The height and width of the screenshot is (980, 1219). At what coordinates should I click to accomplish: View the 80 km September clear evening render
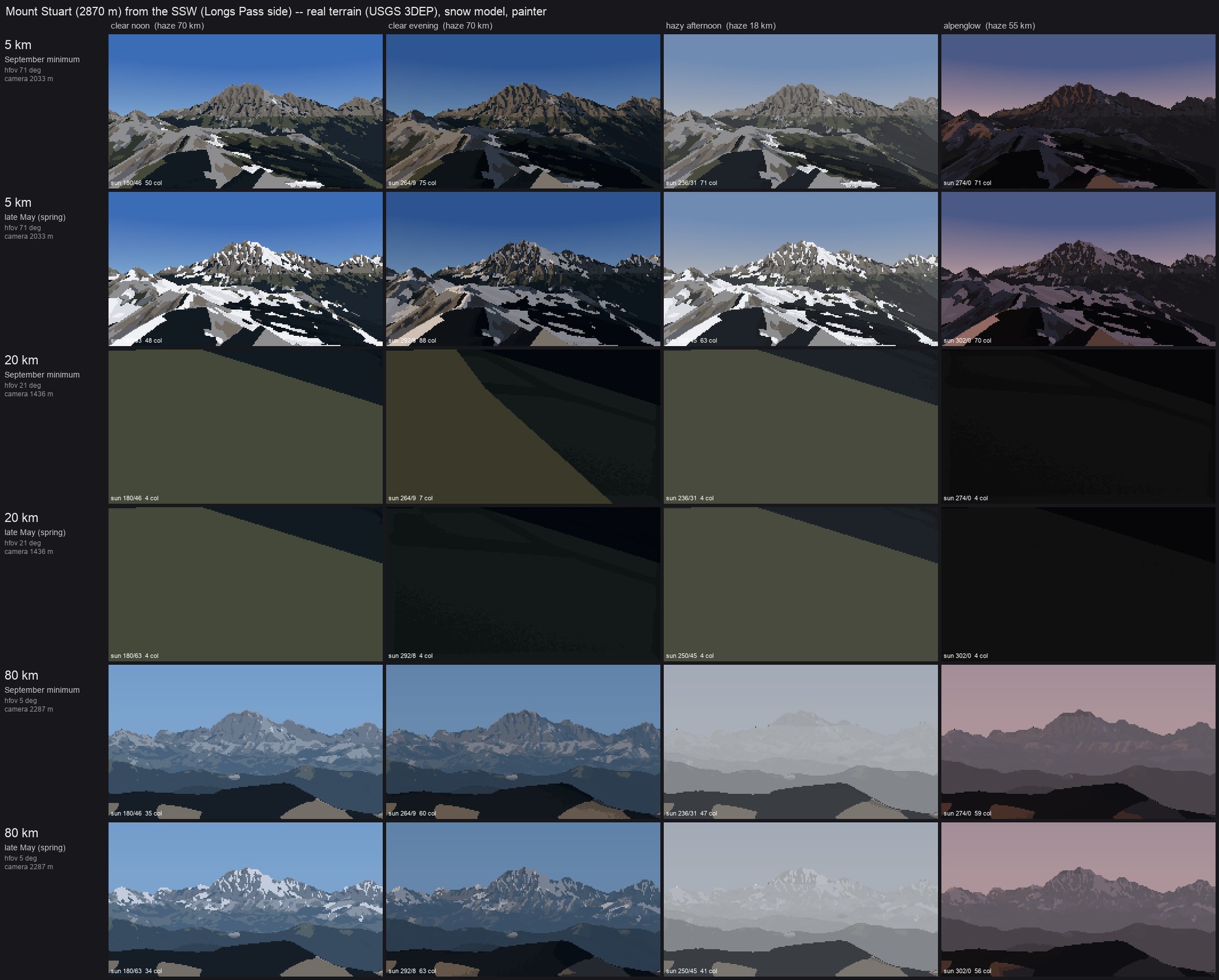(x=523, y=742)
